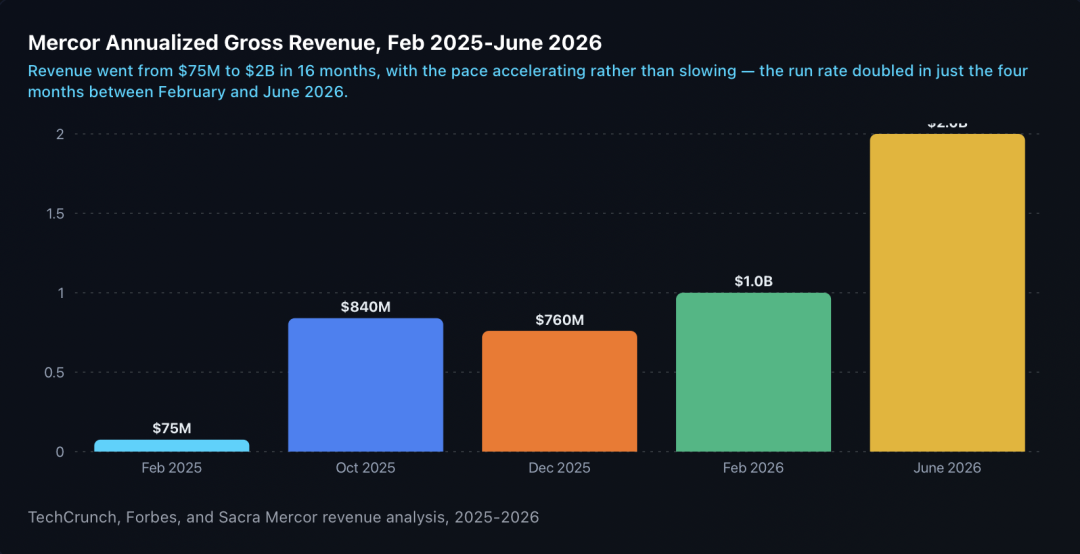Select the orange Dec 2025 bar

[559, 391]
